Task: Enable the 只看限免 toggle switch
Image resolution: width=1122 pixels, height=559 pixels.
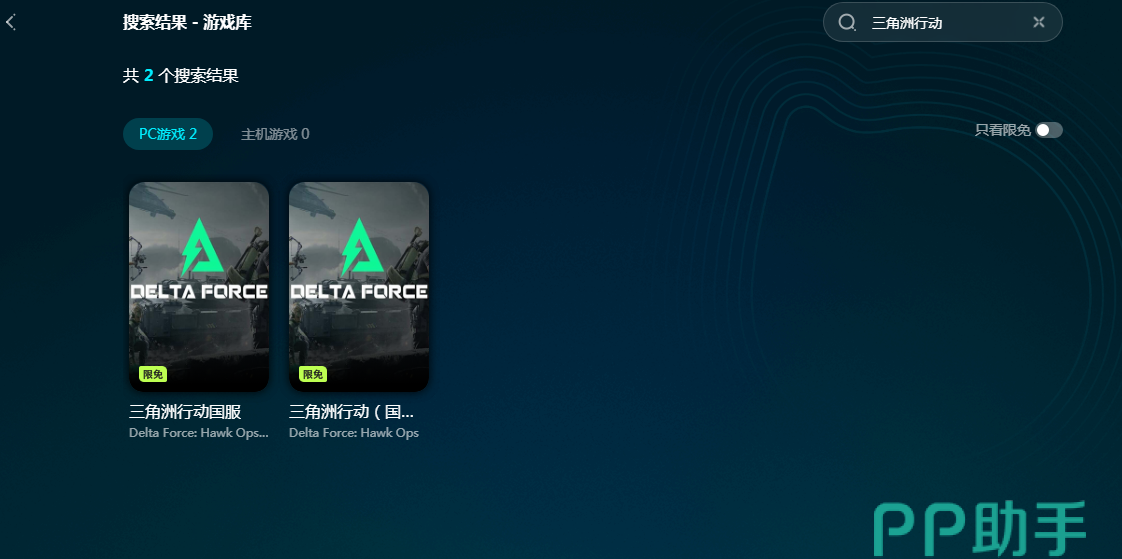Action: point(1049,130)
